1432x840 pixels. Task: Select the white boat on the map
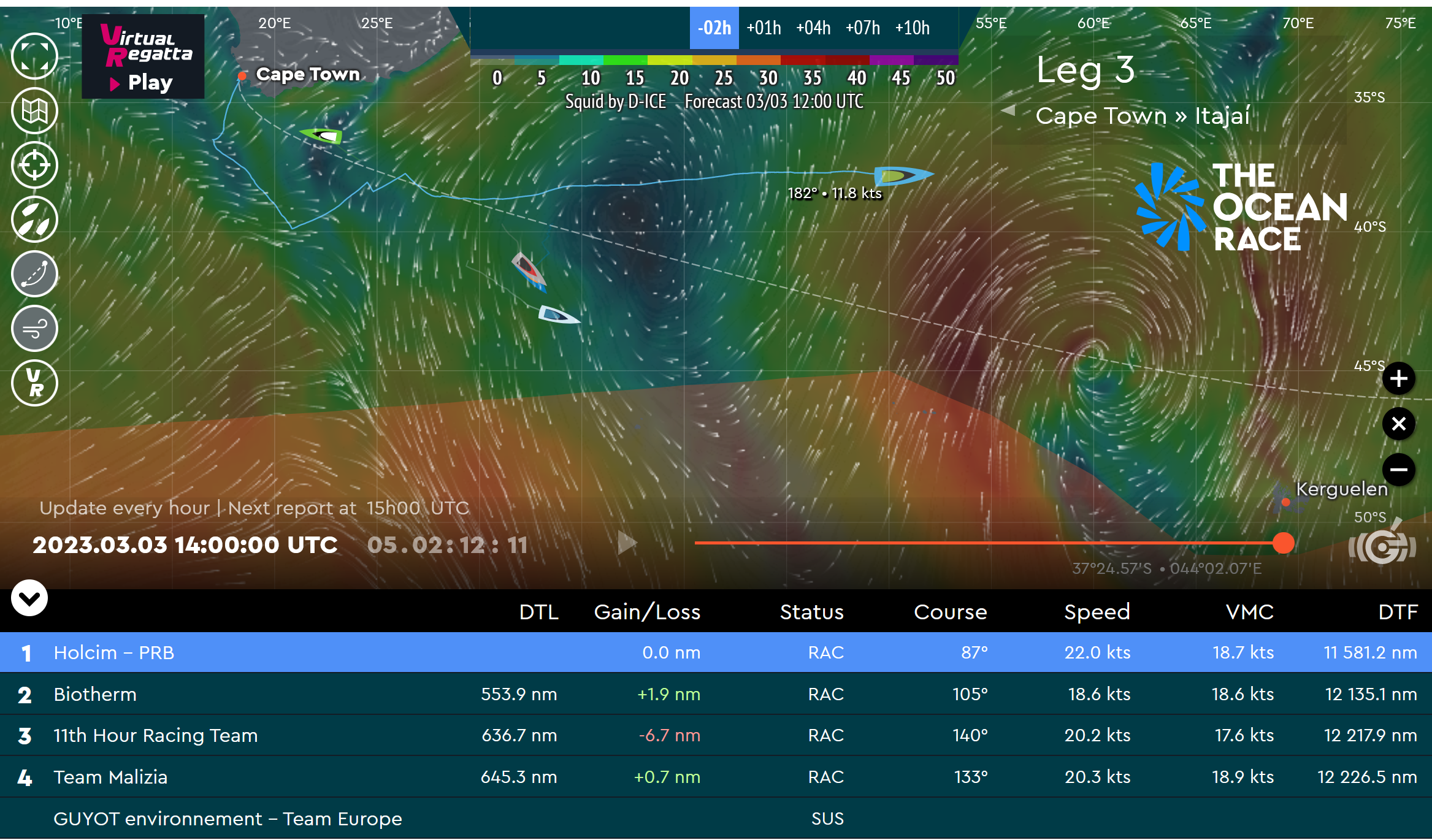pyautogui.click(x=558, y=315)
